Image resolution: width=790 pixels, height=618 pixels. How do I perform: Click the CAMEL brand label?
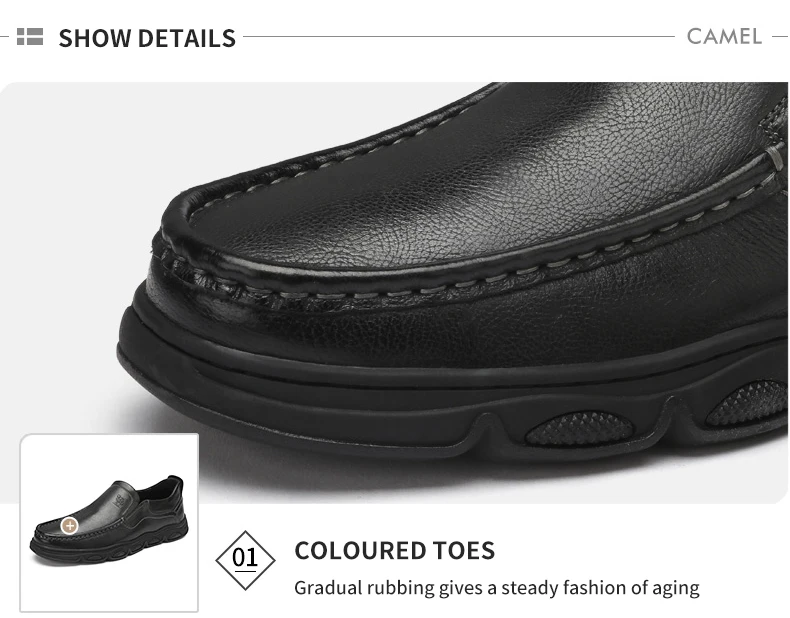click(724, 37)
